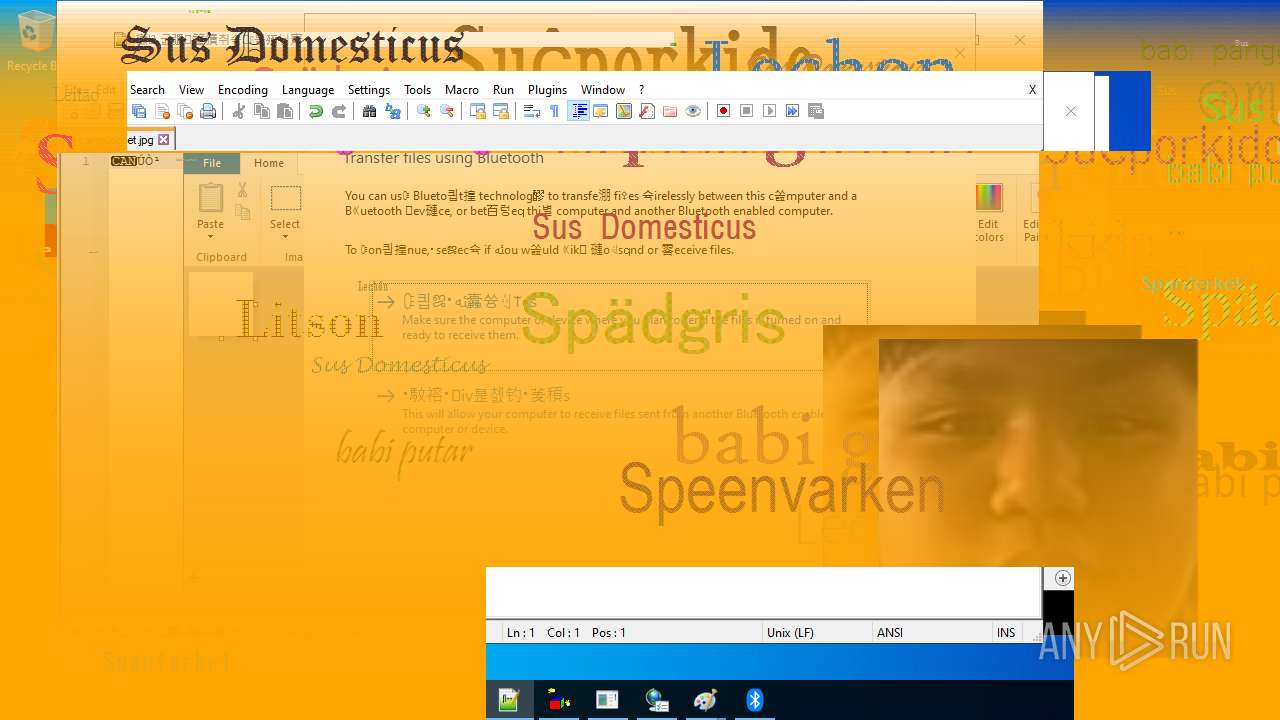
Task: Click the Paint palette taskbar icon
Action: point(705,700)
